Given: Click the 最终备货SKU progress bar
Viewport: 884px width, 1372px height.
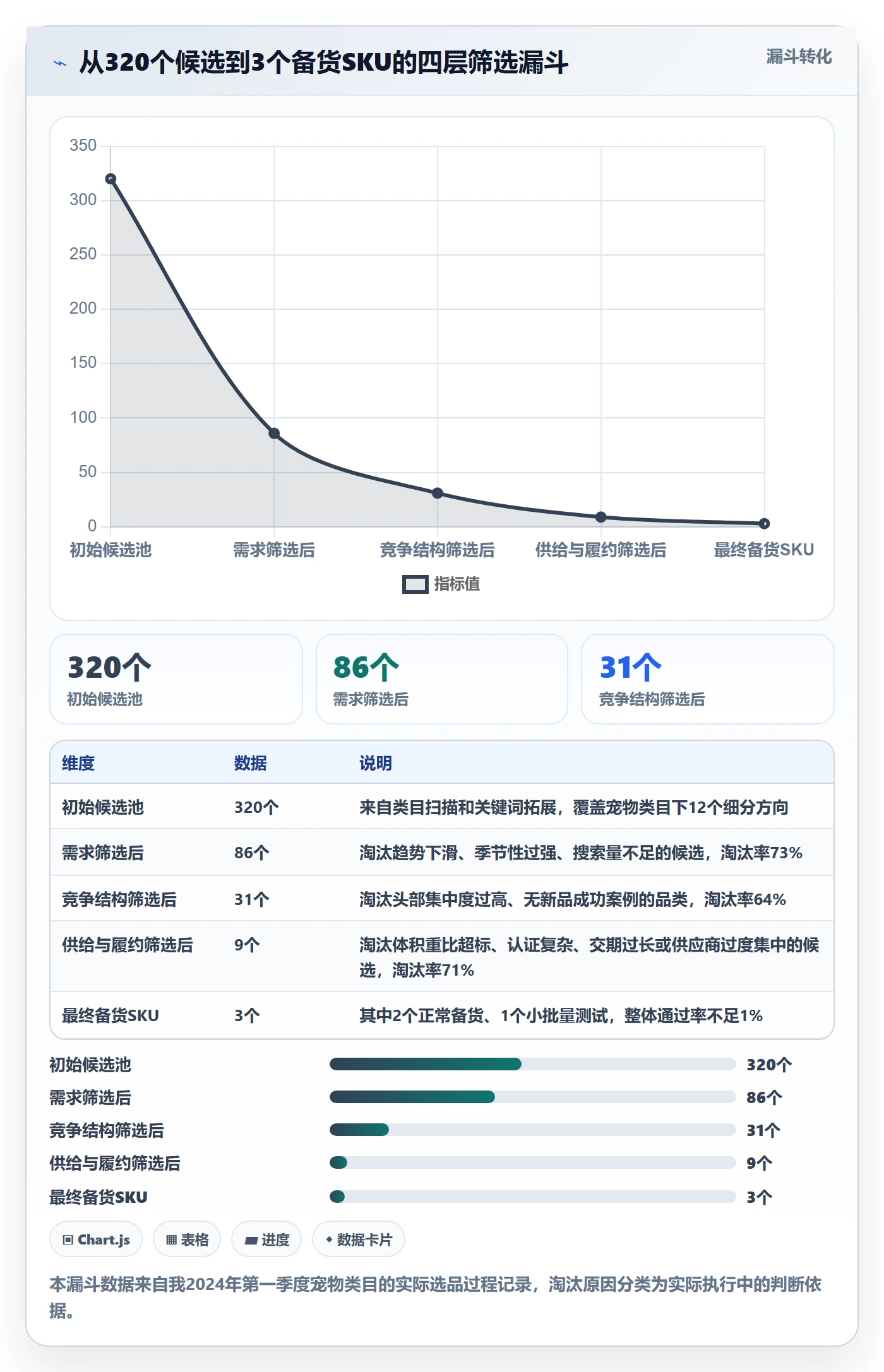Looking at the screenshot, I should pos(532,1197).
